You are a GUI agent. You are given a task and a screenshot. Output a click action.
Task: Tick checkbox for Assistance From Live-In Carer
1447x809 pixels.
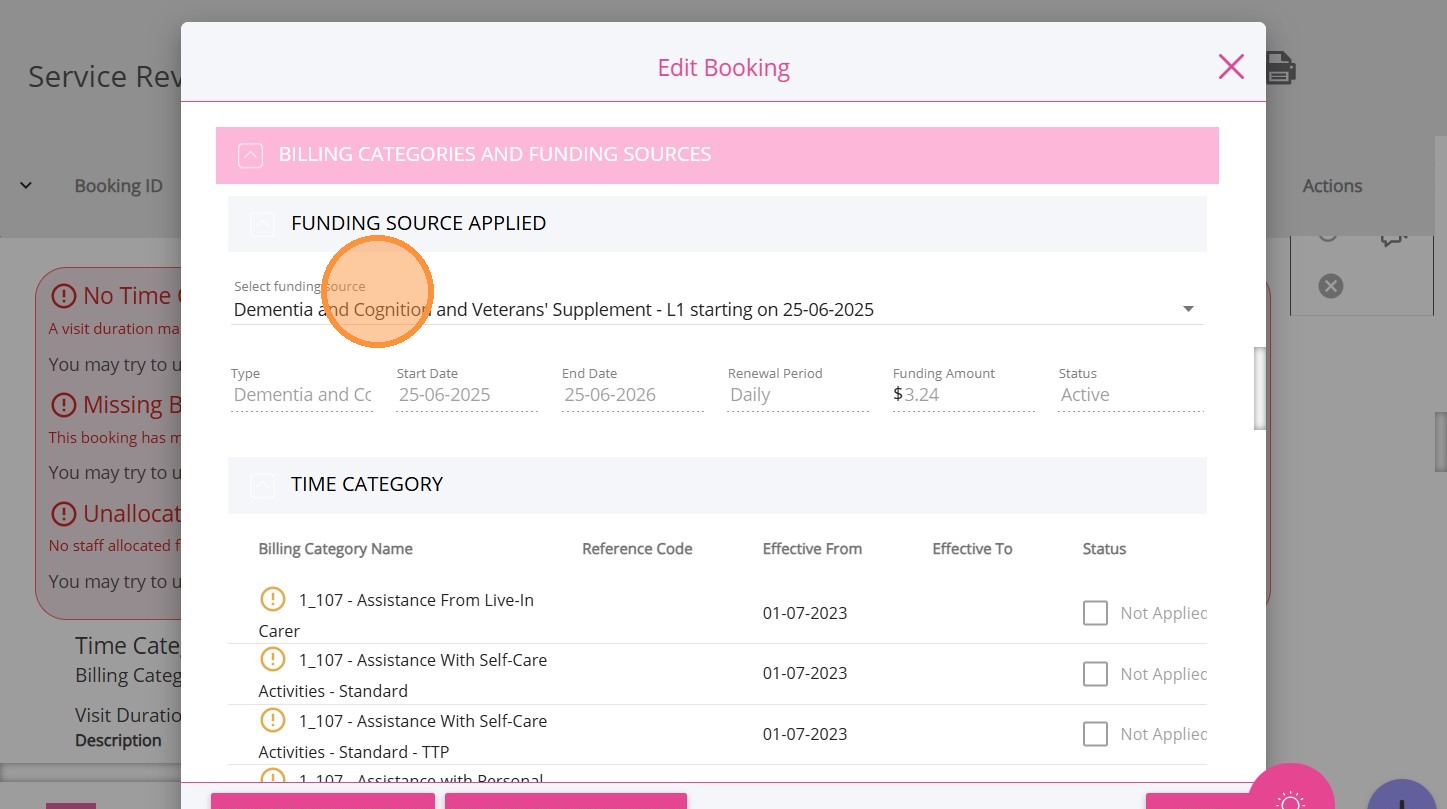1095,613
